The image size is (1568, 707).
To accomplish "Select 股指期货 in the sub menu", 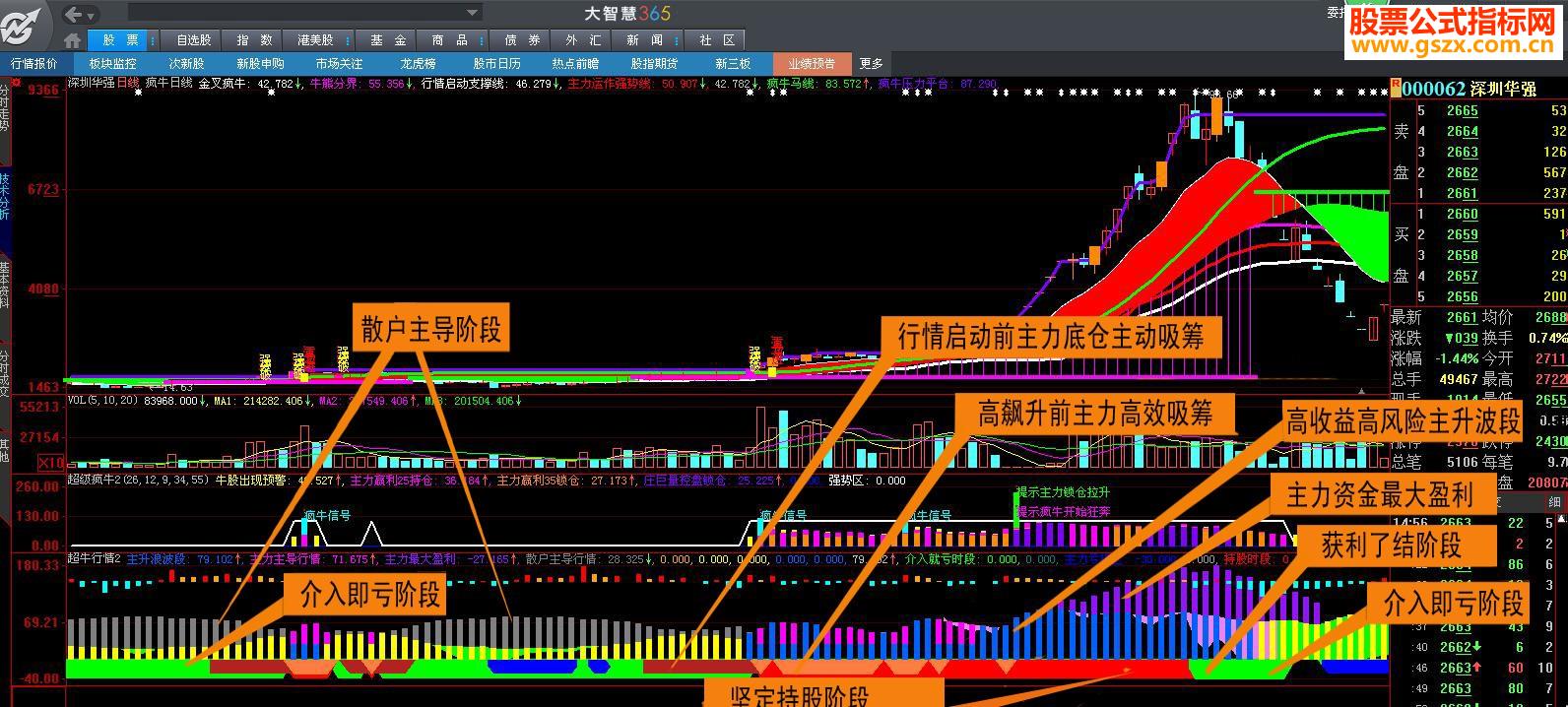I will (654, 64).
